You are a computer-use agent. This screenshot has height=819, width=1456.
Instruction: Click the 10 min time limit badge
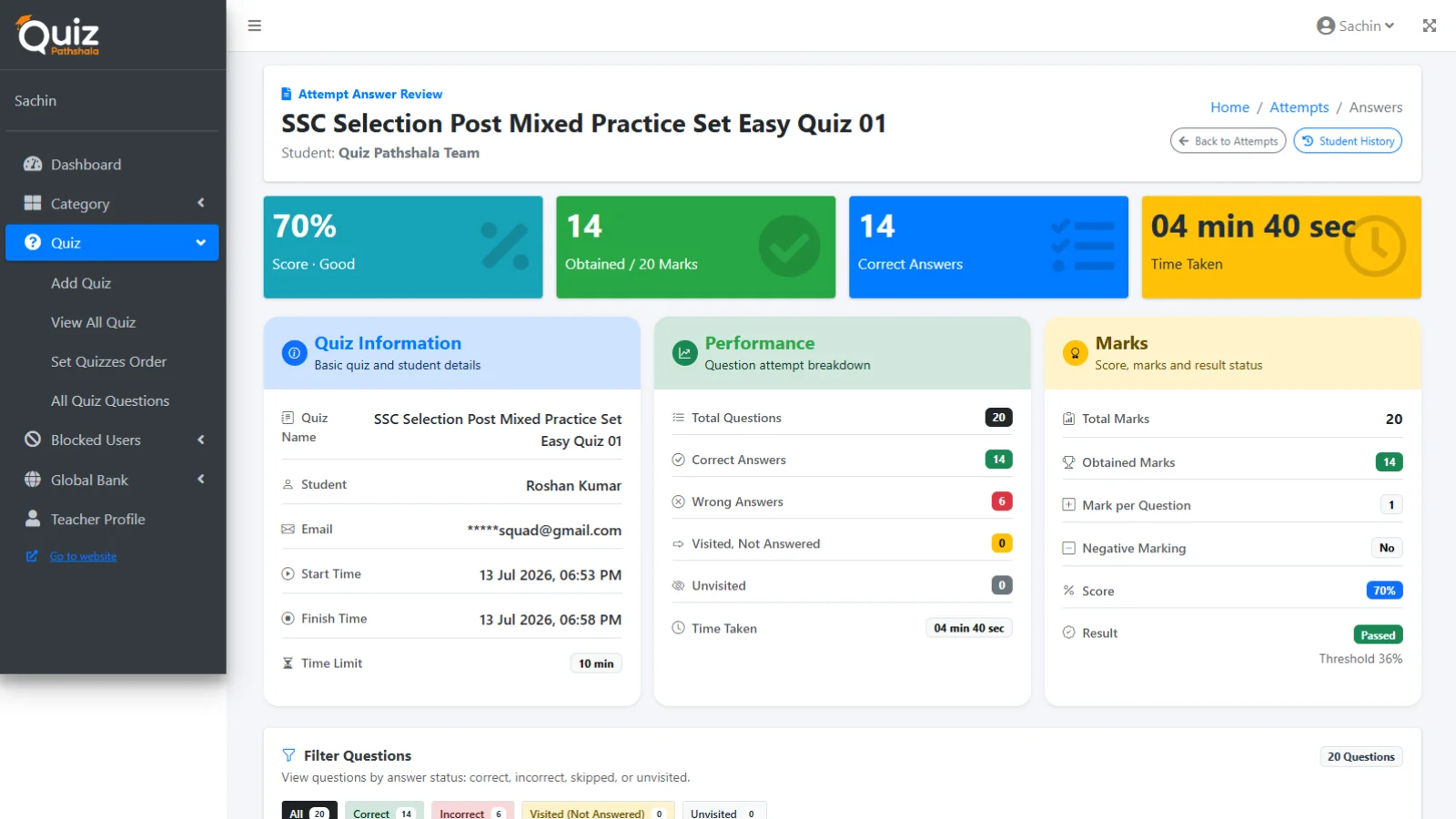[x=596, y=663]
